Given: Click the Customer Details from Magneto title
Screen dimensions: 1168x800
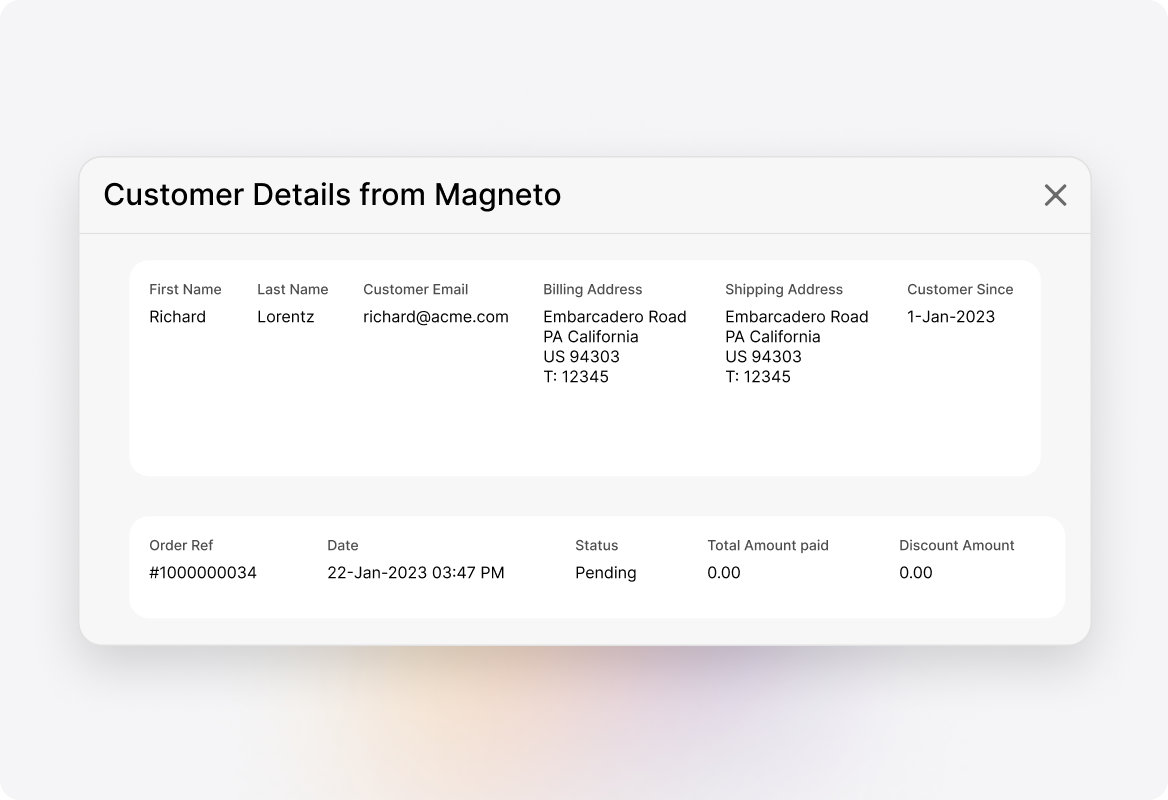Looking at the screenshot, I should 333,195.
